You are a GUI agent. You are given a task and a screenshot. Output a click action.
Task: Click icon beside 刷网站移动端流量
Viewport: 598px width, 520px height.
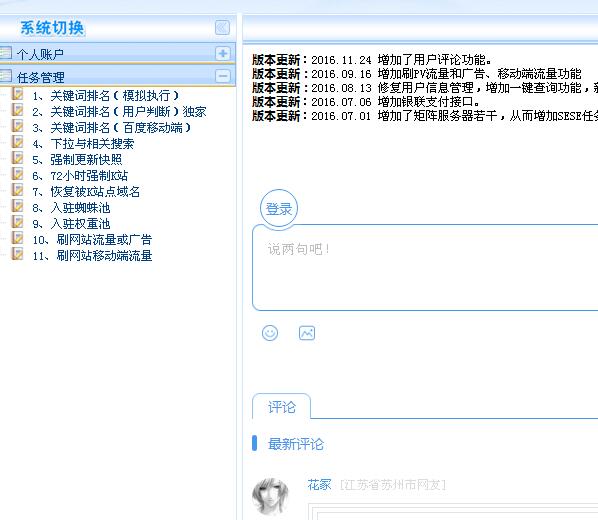[18, 254]
